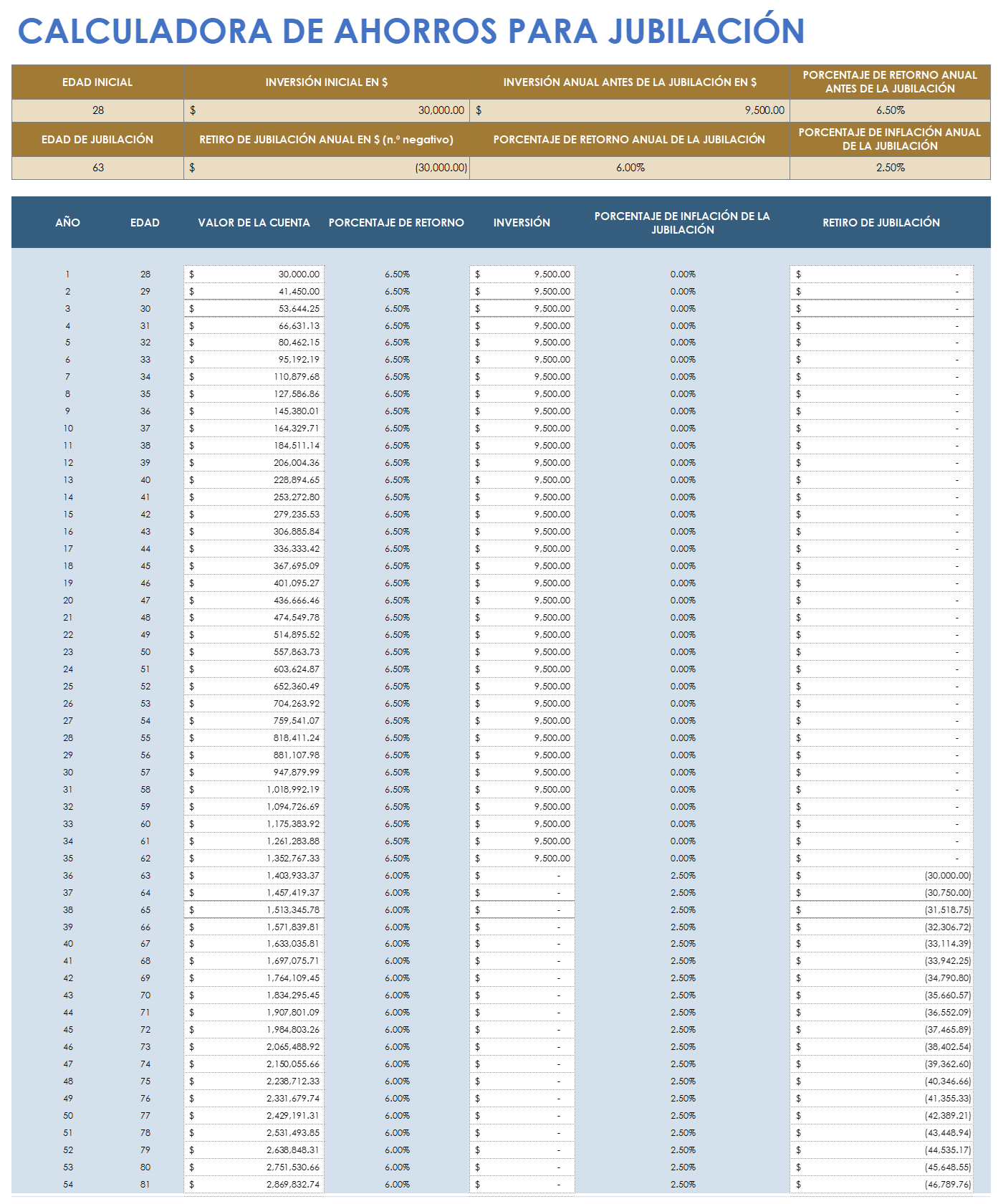Click the age 50 in EDAD column
Viewport: 1003px width, 1204px height.
point(145,652)
